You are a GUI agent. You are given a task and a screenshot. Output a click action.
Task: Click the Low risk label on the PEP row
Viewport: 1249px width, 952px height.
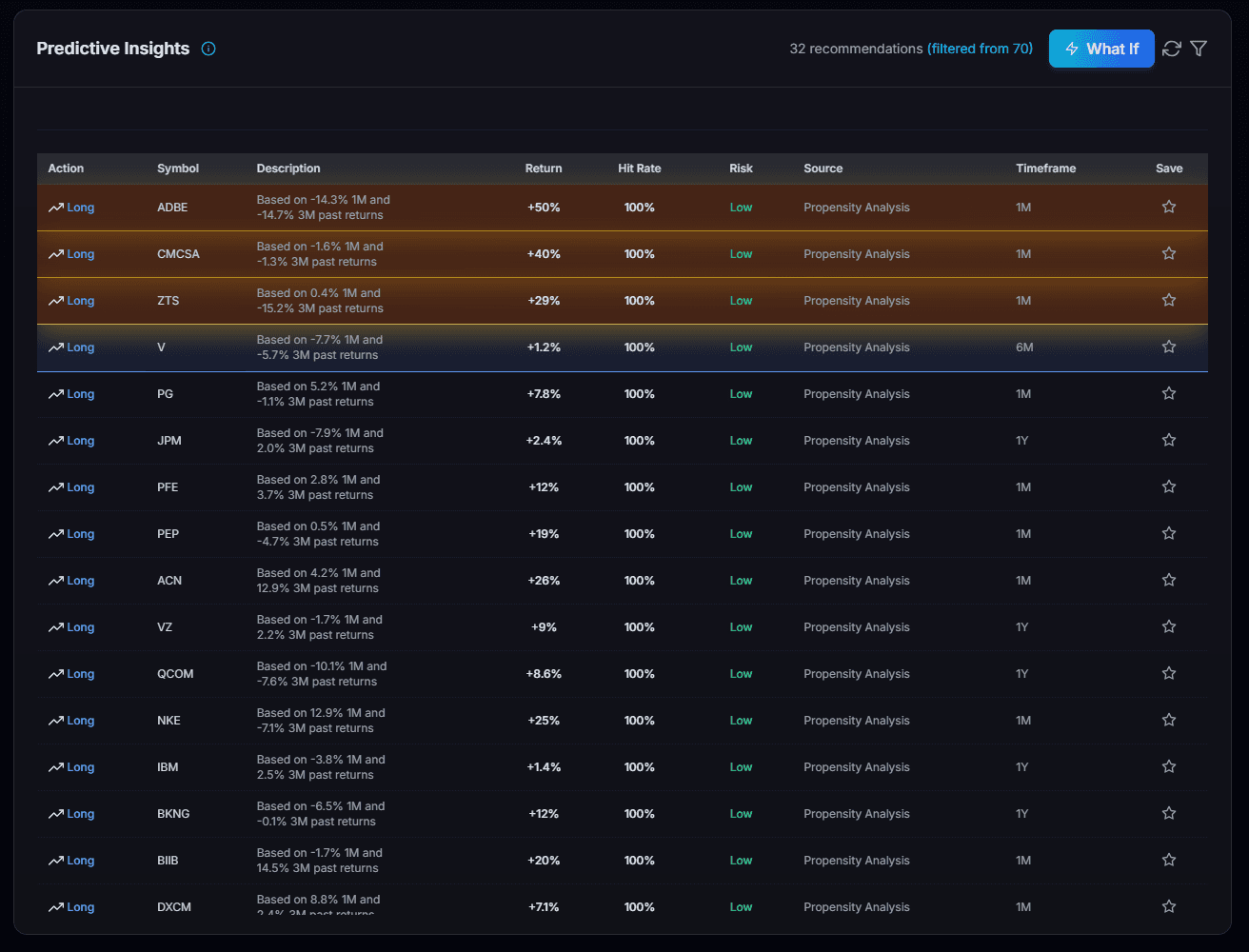click(x=741, y=533)
